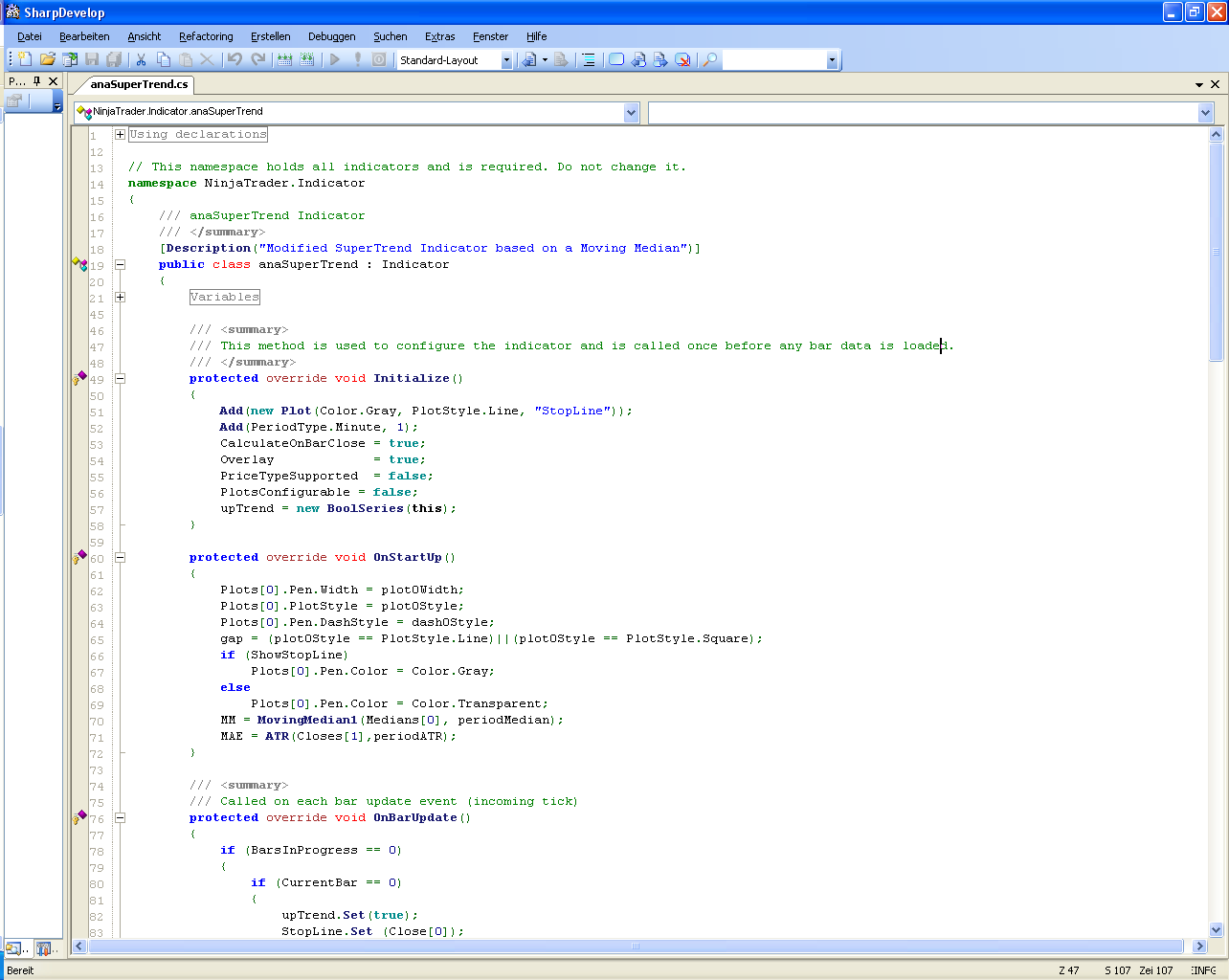The height and width of the screenshot is (980, 1229).
Task: Start the program with the Run arrow
Action: [x=335, y=59]
